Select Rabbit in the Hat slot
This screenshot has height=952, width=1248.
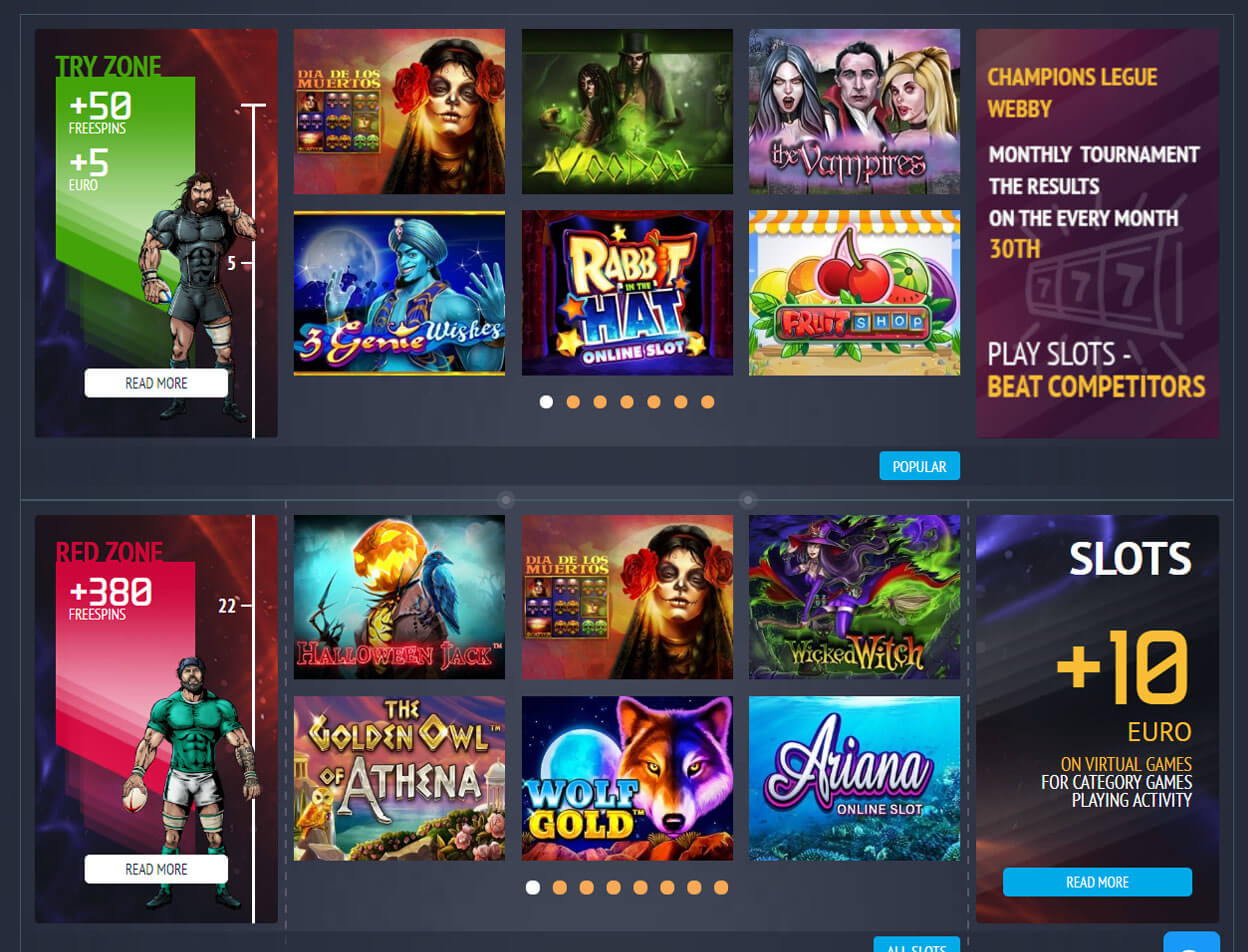(x=627, y=293)
